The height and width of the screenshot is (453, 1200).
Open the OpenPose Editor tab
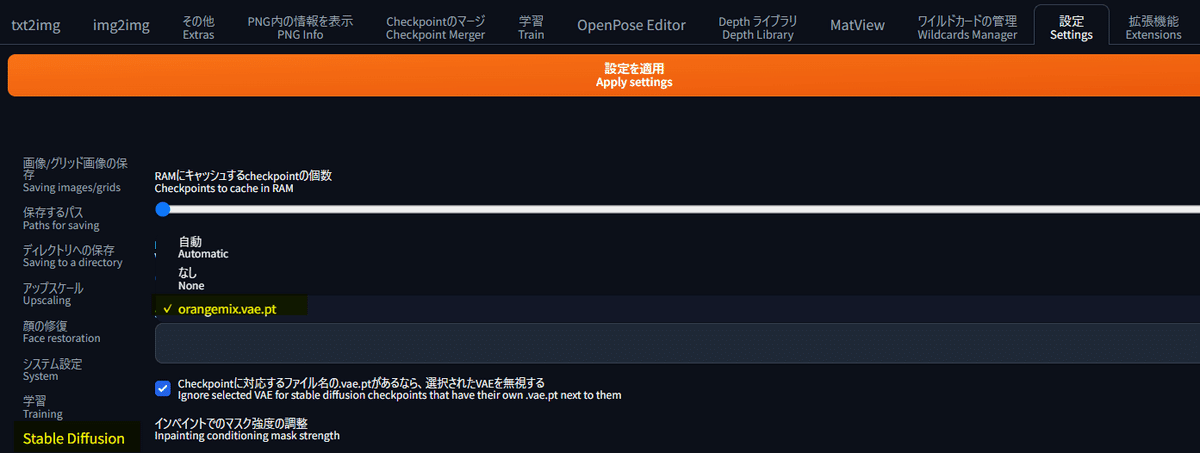pyautogui.click(x=631, y=26)
